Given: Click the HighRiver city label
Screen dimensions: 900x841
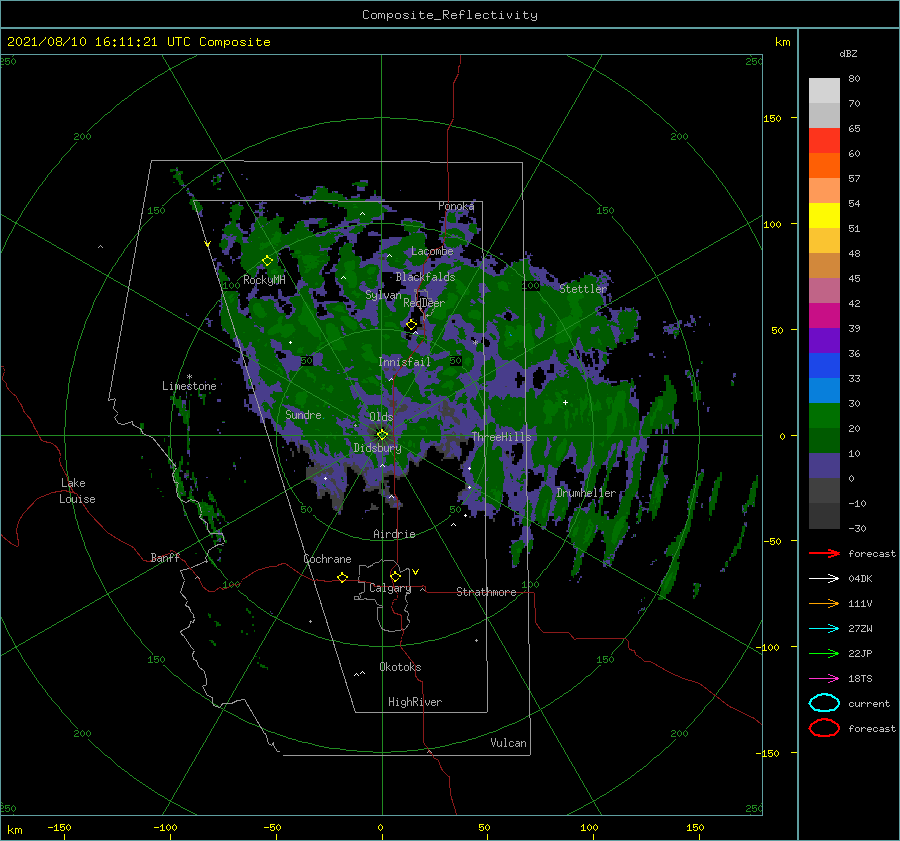Looking at the screenshot, I should (x=415, y=702).
